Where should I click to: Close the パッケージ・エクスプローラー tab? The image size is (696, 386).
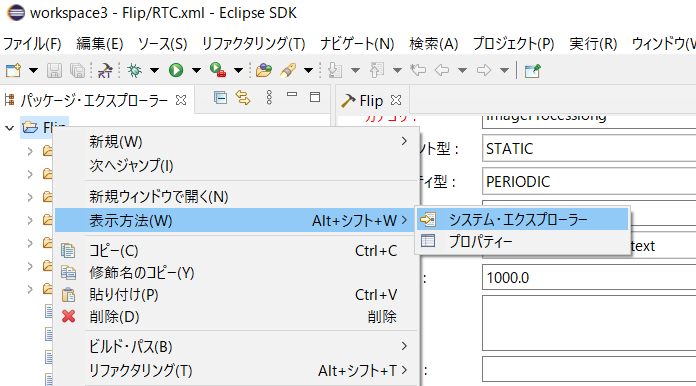[x=181, y=100]
